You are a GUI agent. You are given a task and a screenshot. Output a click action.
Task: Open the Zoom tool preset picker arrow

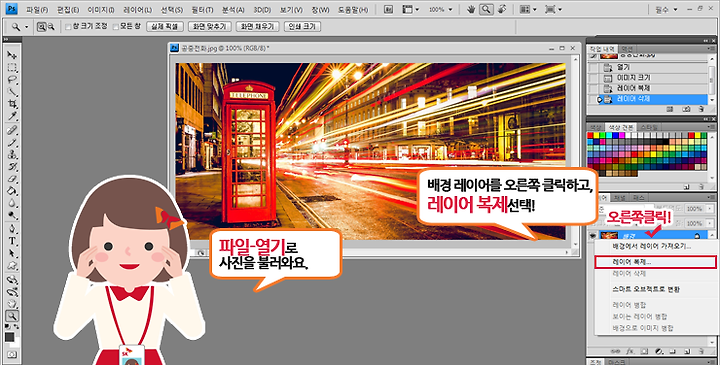[x=26, y=27]
